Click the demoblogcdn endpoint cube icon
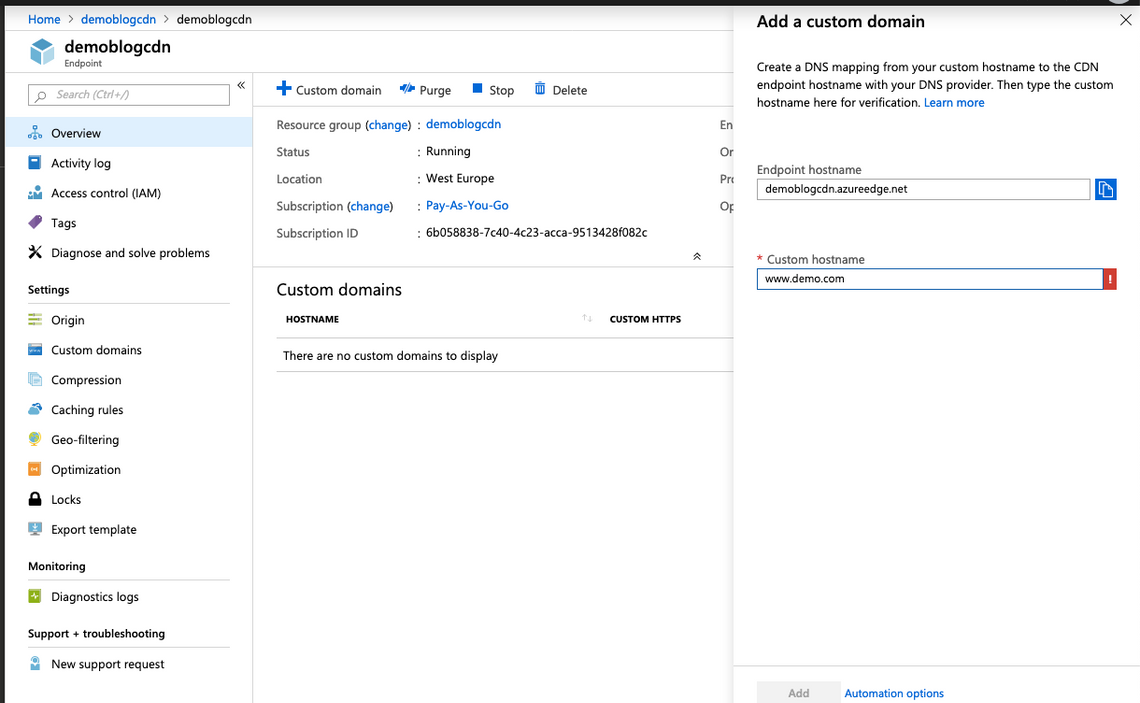The image size is (1140, 703). coord(42,52)
